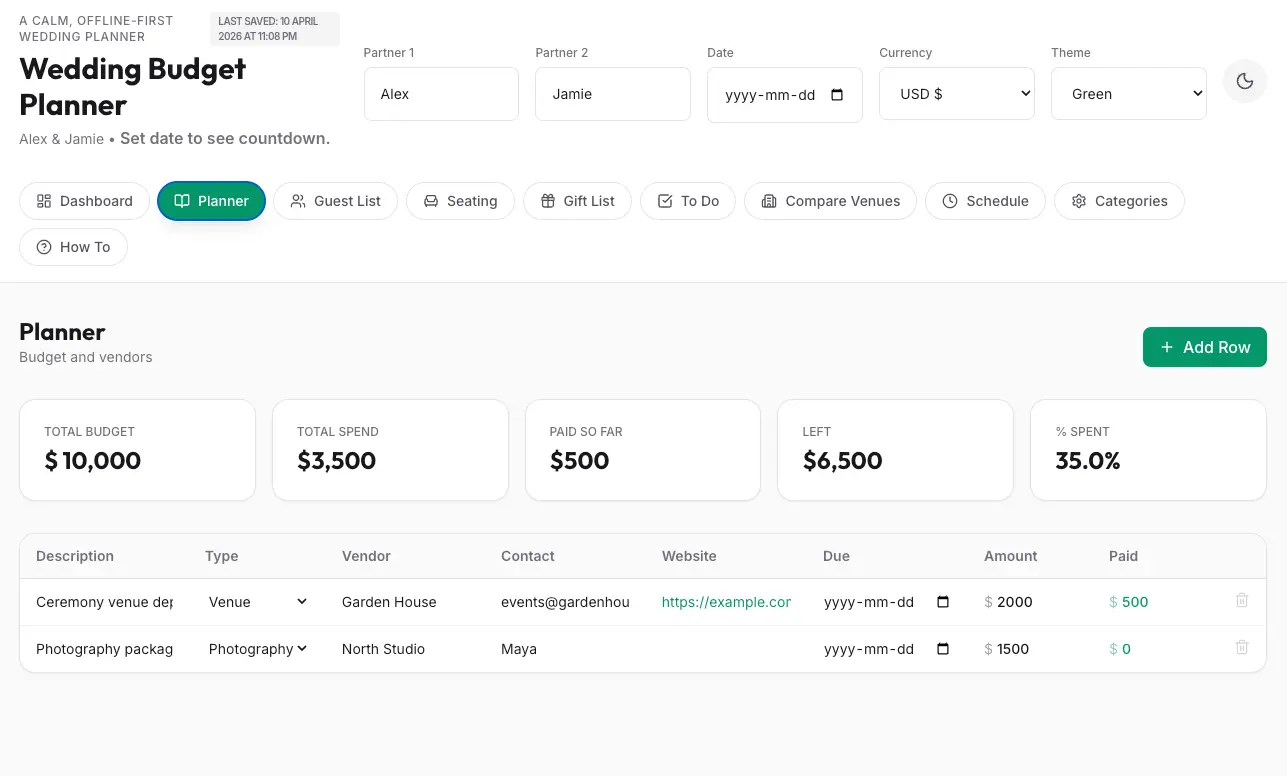Go to the Seating tab

tap(460, 201)
